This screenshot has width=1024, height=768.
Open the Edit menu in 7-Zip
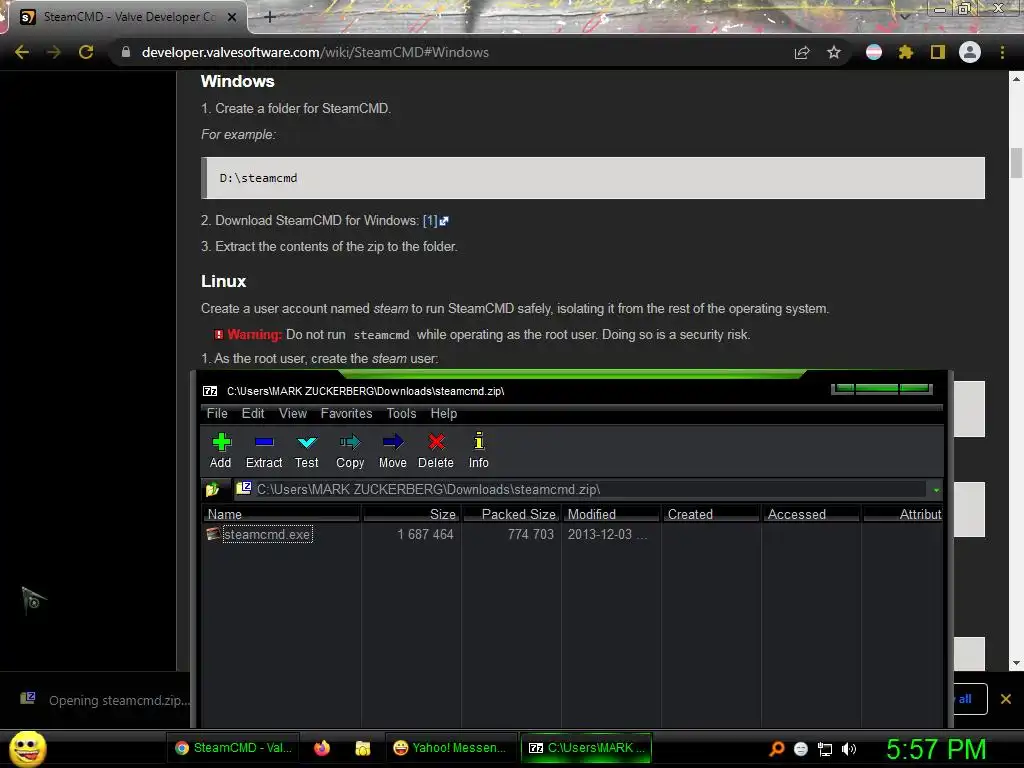[253, 413]
